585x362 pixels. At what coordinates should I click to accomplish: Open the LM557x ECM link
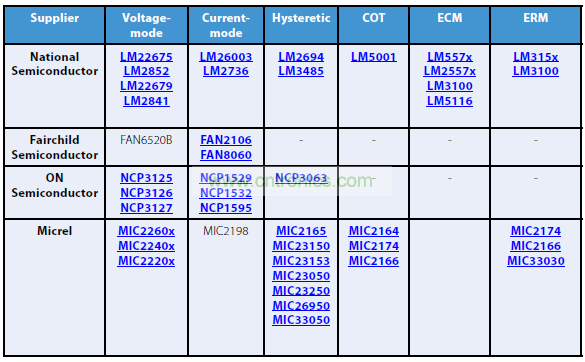(x=450, y=57)
